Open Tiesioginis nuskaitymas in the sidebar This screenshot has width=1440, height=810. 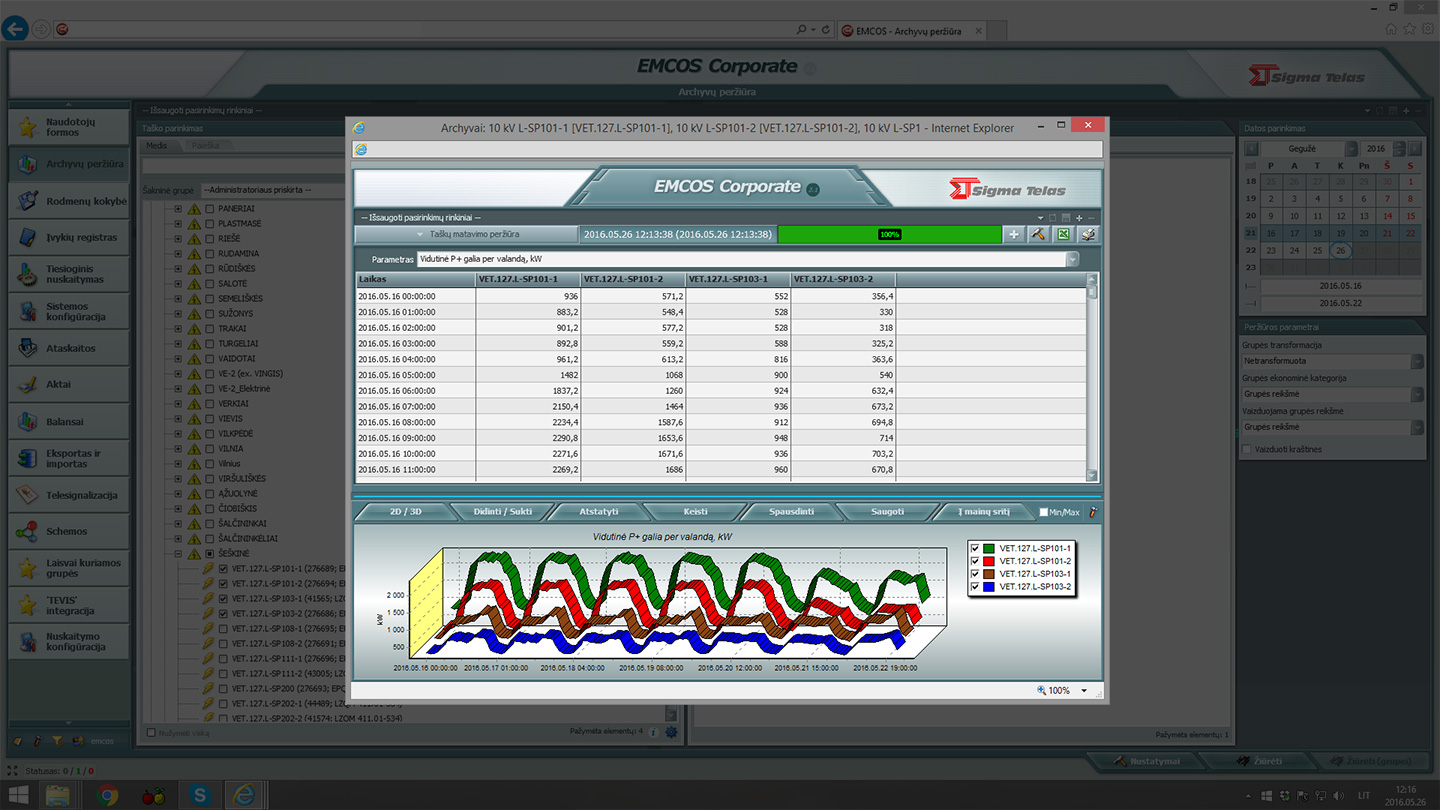pos(69,274)
